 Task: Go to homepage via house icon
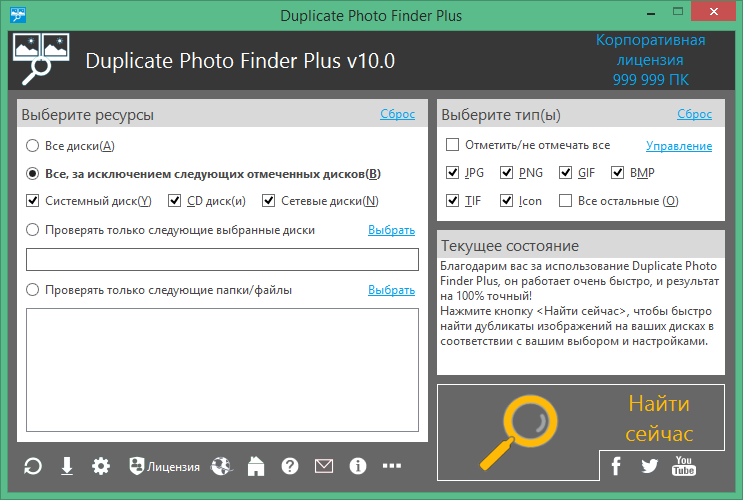coord(256,466)
